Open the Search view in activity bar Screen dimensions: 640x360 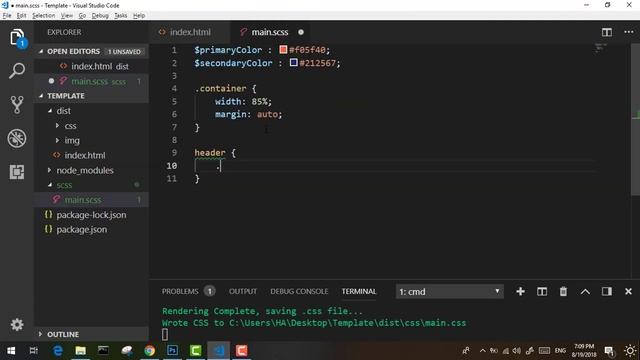(x=17, y=71)
